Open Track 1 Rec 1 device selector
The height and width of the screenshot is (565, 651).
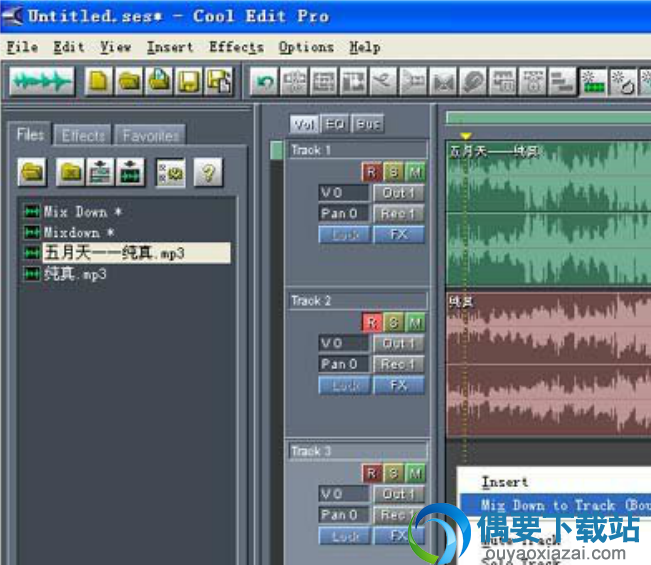click(x=399, y=213)
